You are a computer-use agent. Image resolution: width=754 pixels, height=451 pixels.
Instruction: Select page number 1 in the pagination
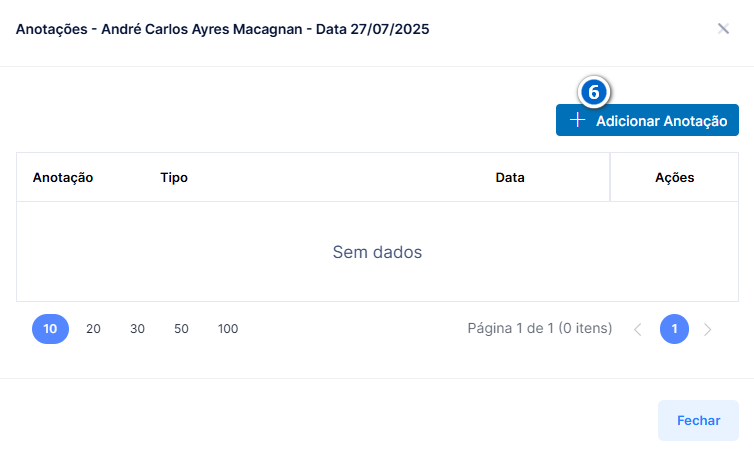pos(674,329)
